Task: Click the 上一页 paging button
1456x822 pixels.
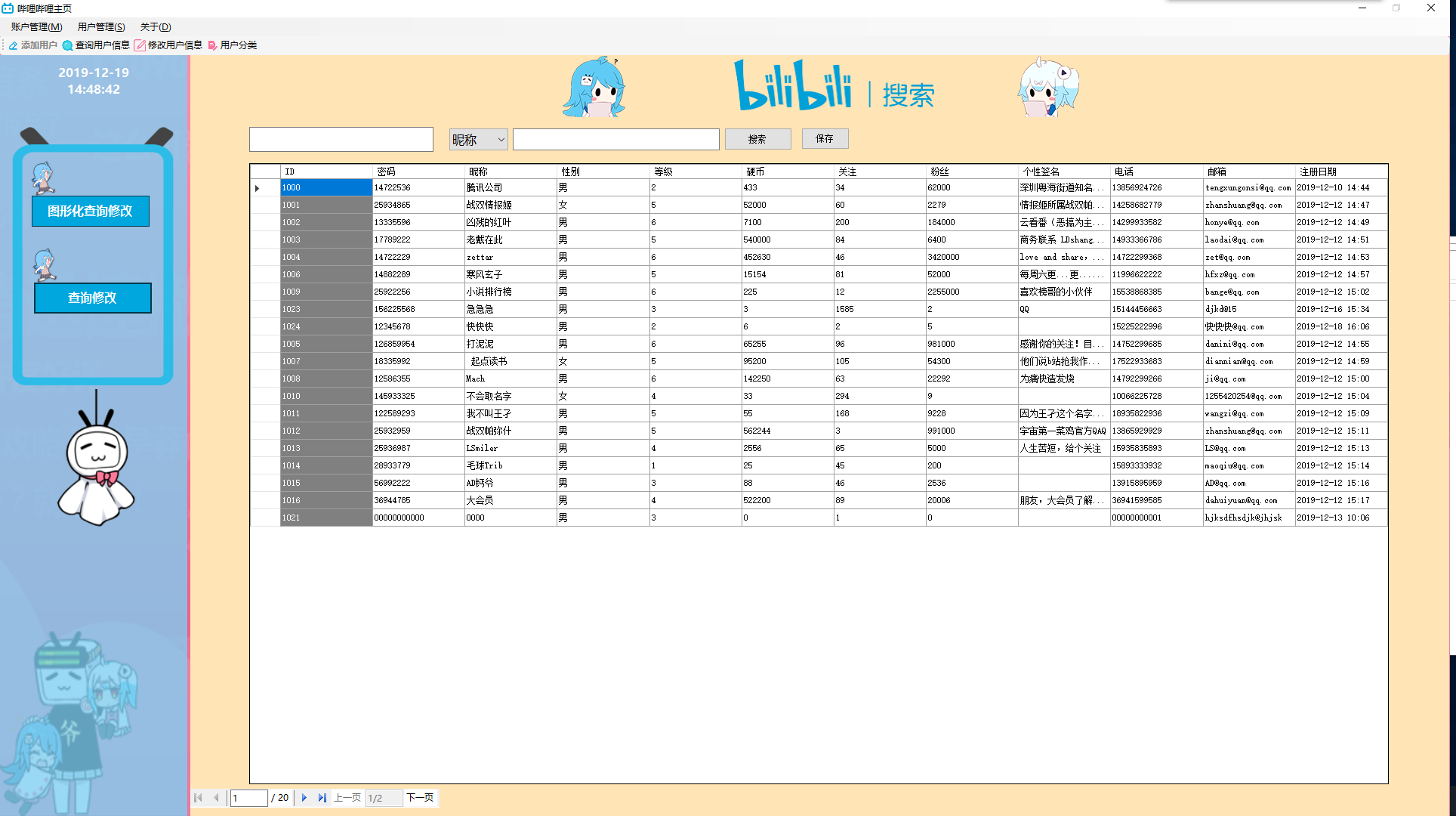Action: coord(347,798)
